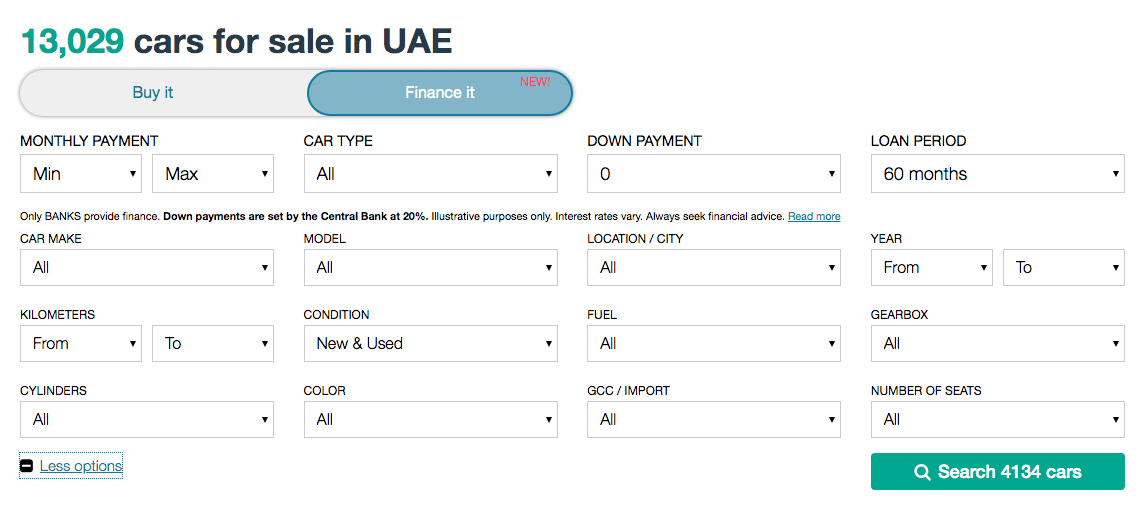Open the Gearbox dropdown

click(x=997, y=344)
